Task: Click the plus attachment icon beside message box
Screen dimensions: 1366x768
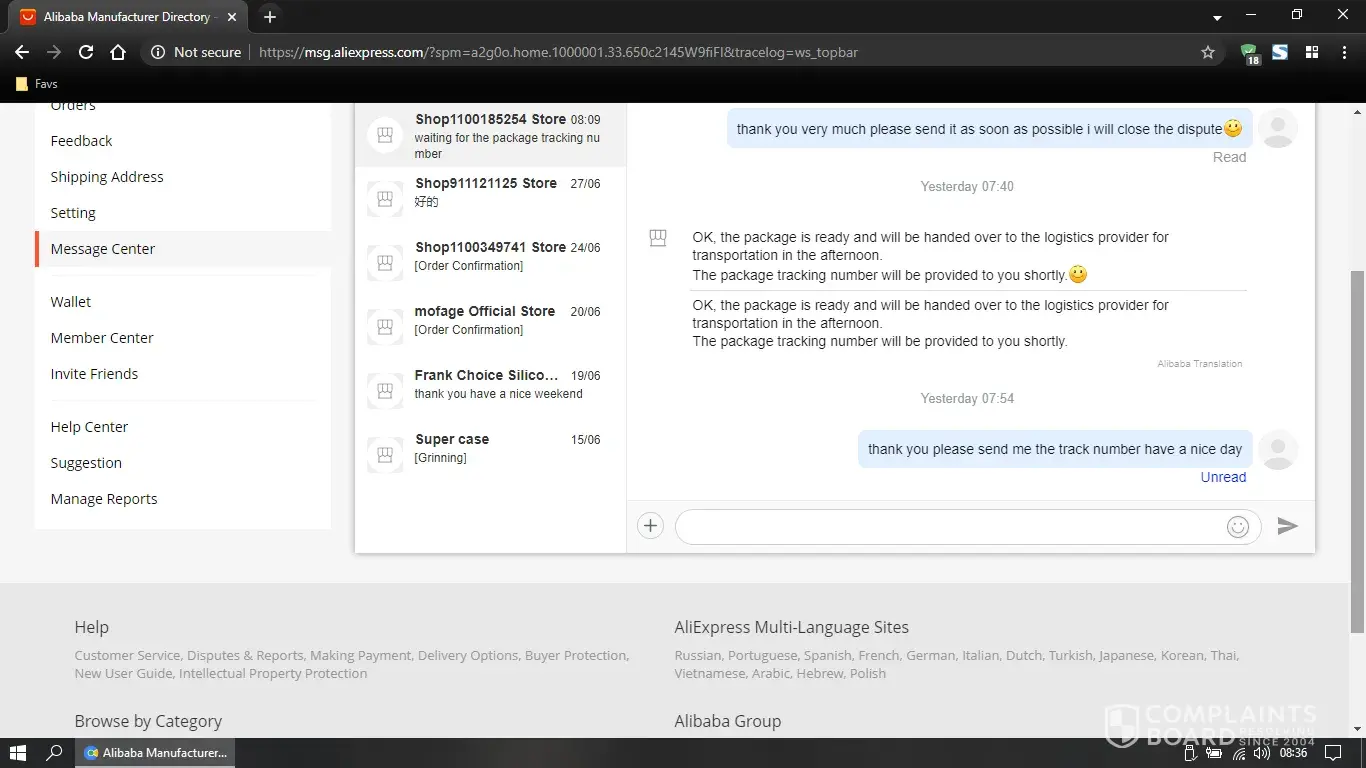Action: [650, 526]
